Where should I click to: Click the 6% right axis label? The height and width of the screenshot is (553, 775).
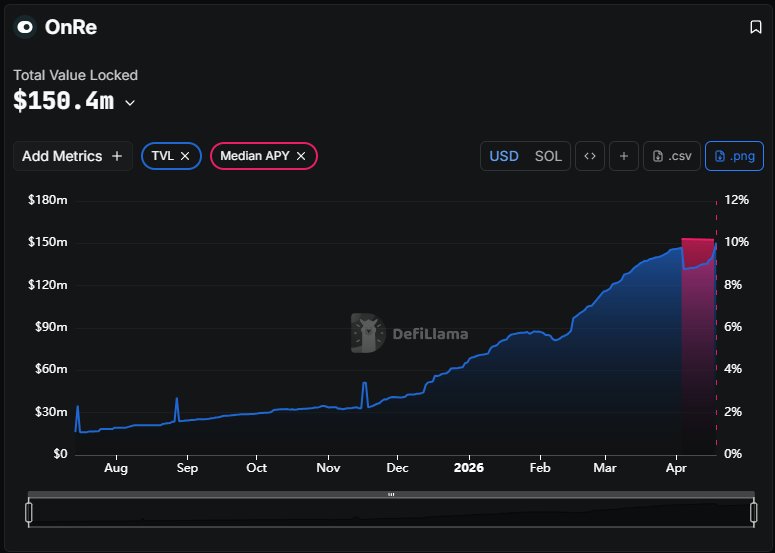pos(733,327)
